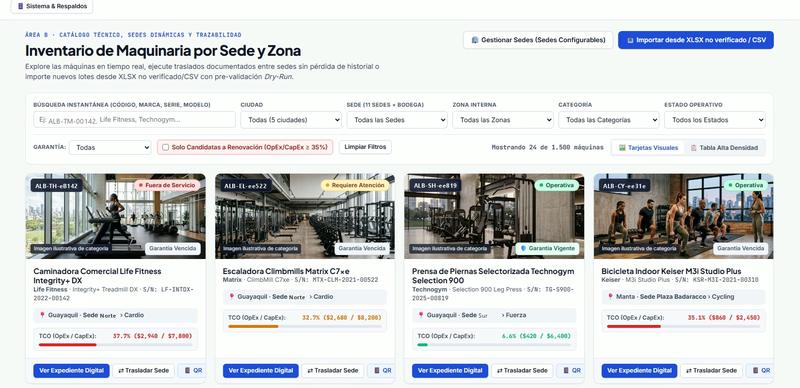Open the Estado Operativo dropdown

[715, 120]
